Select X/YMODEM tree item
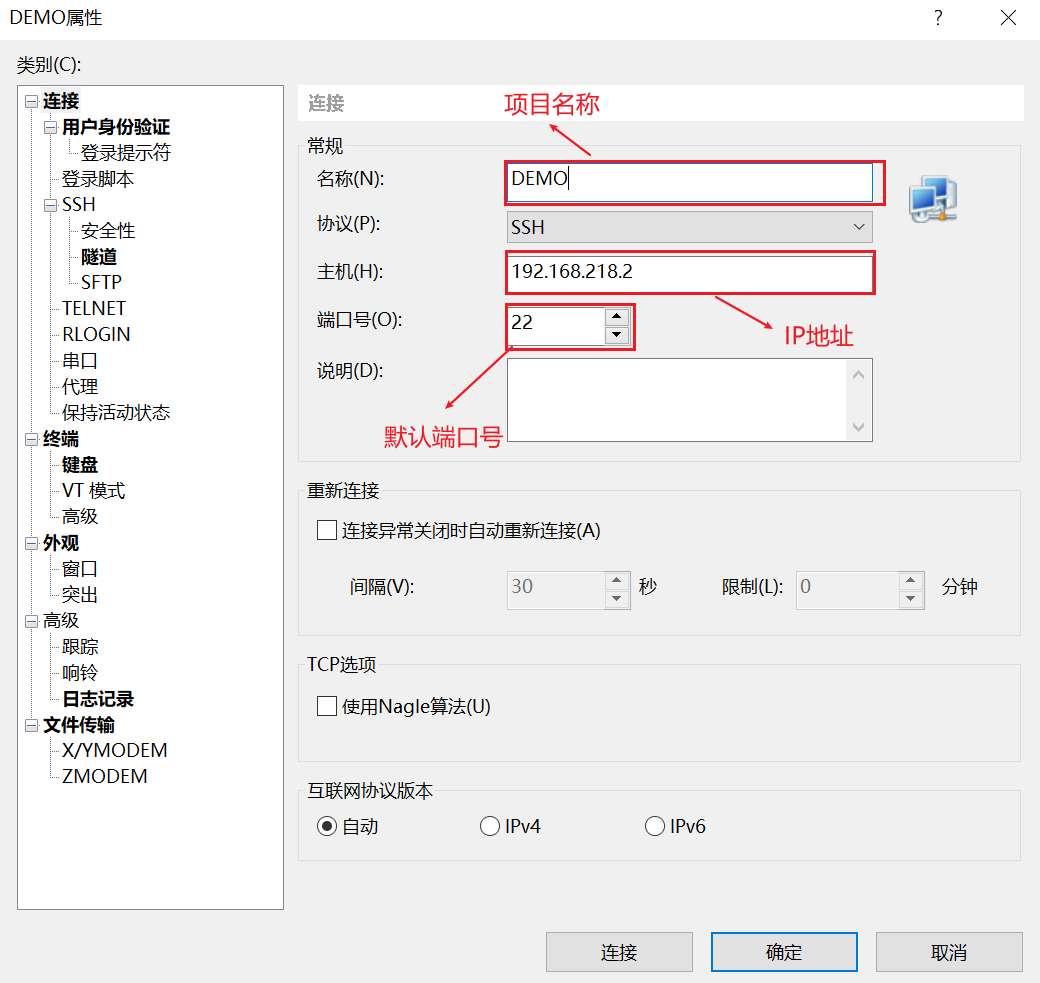Viewport: 1040px width, 983px height. click(x=115, y=751)
